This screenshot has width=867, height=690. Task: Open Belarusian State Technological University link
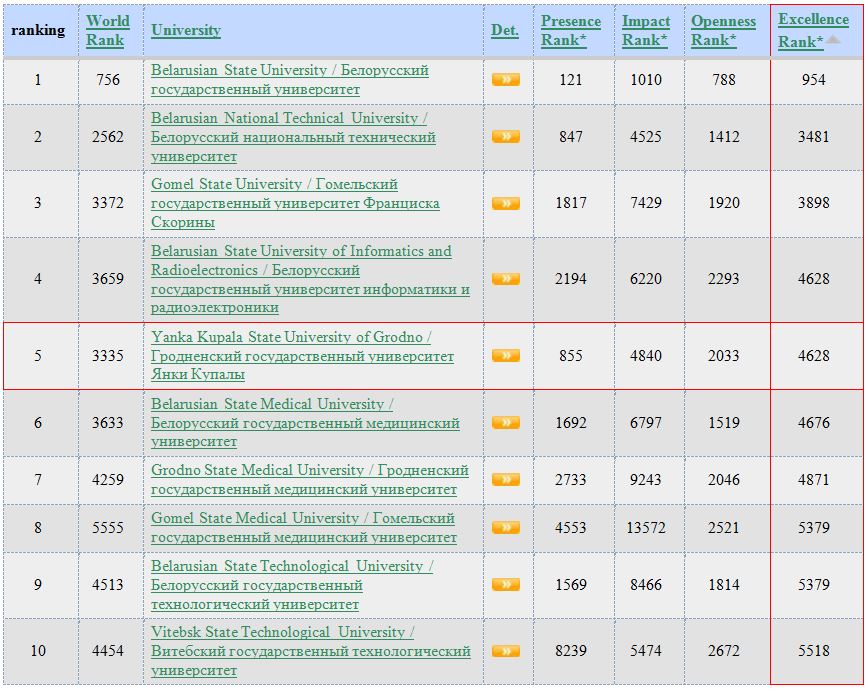pyautogui.click(x=292, y=585)
